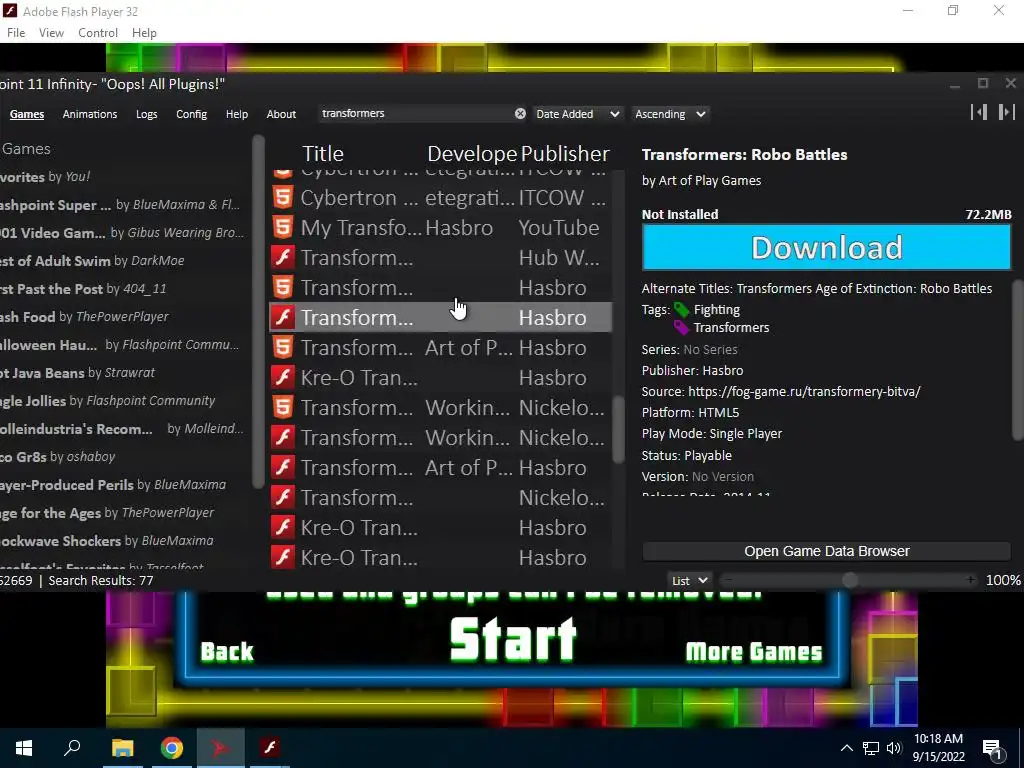Viewport: 1024px width, 768px height.
Task: Sort by the Developer column header
Action: 472,153
